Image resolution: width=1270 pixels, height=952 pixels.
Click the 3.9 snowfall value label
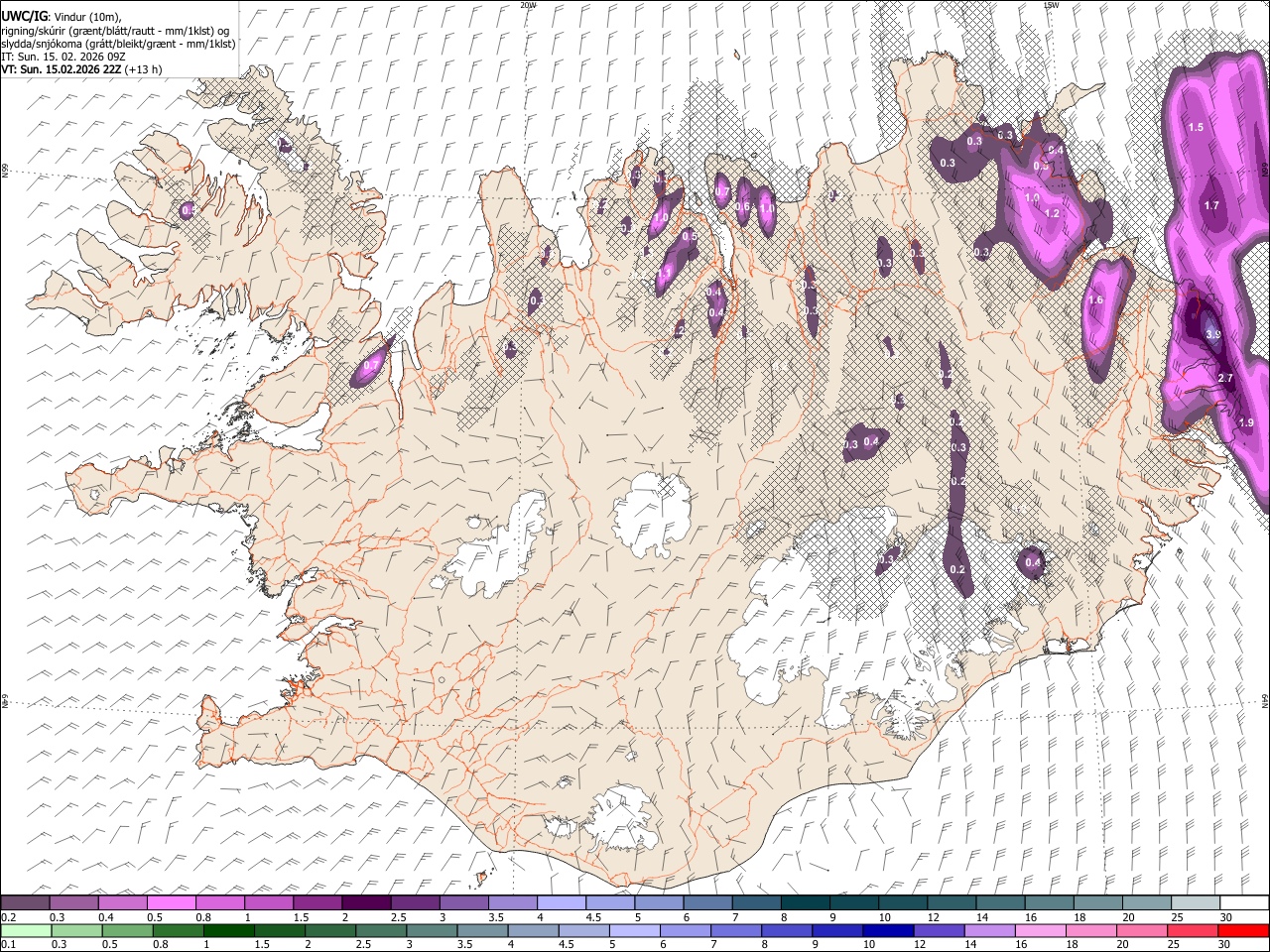point(1212,335)
